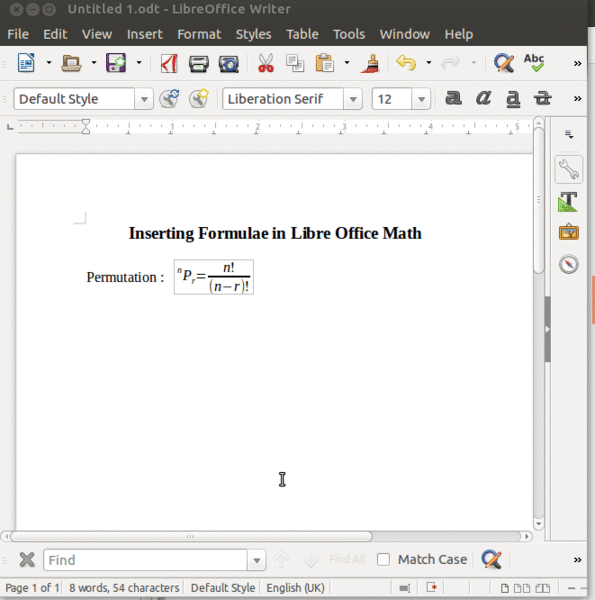Open sidebar settings menu icon

pyautogui.click(x=569, y=135)
